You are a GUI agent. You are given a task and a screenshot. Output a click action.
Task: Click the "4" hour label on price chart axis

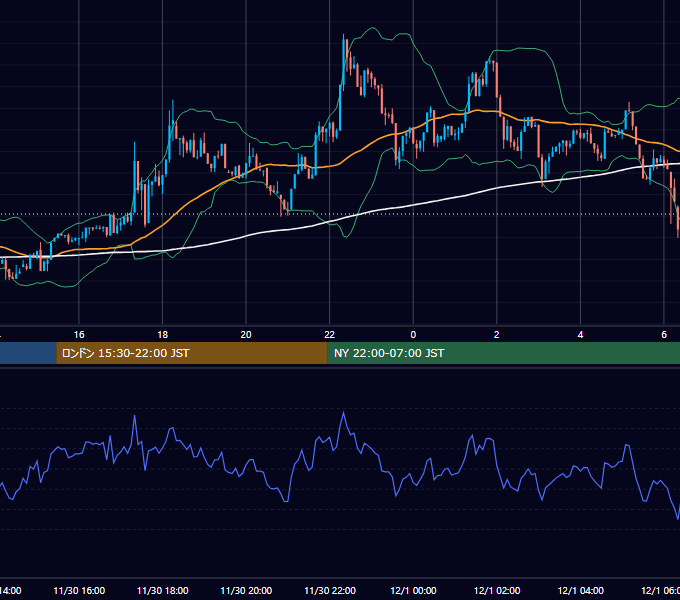580,335
